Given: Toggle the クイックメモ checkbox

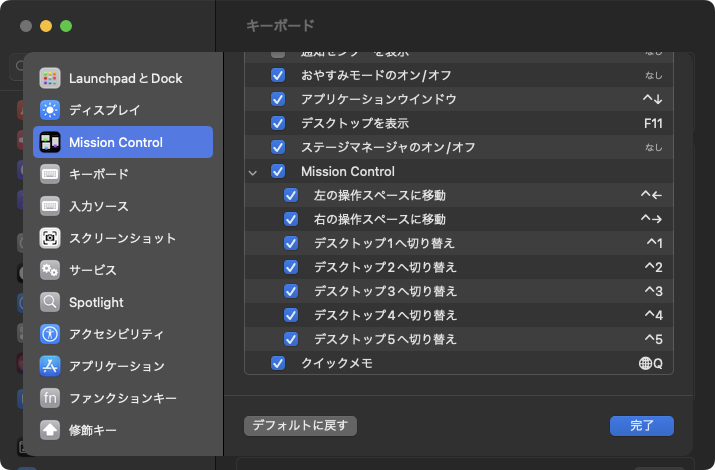Looking at the screenshot, I should click(278, 363).
